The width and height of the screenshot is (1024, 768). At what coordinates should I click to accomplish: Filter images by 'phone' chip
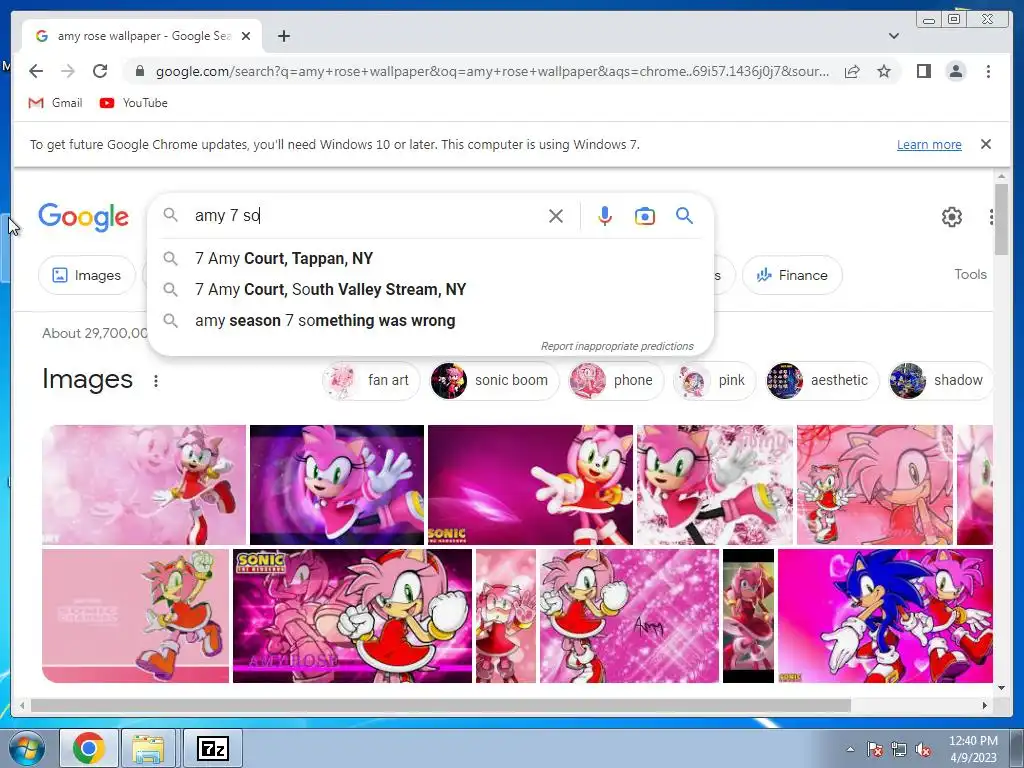click(x=616, y=380)
